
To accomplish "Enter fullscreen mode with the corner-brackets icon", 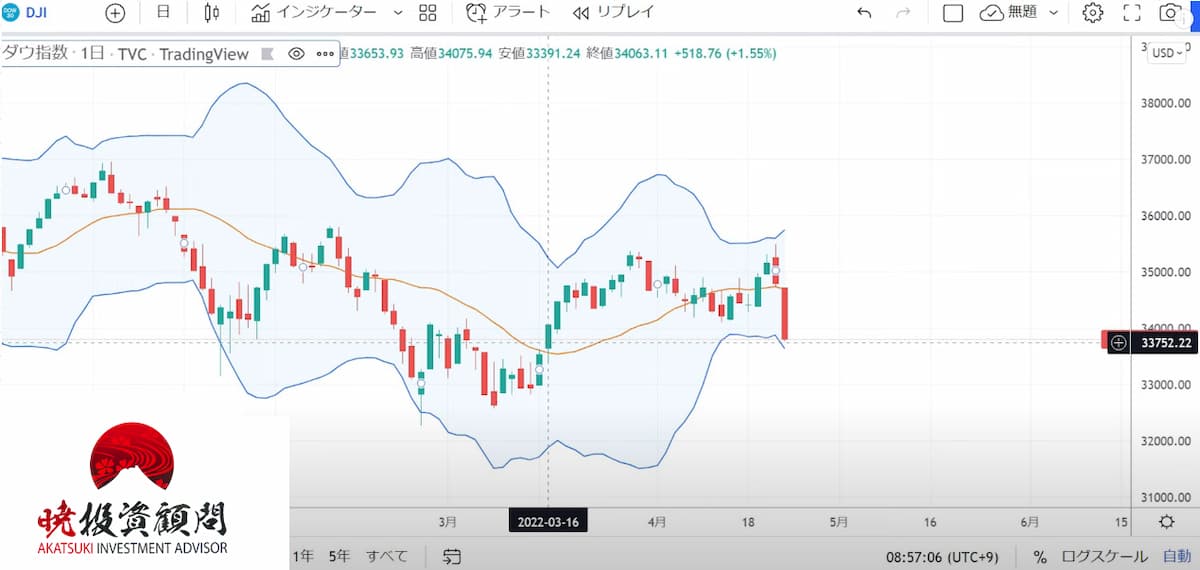I will pos(1132,13).
